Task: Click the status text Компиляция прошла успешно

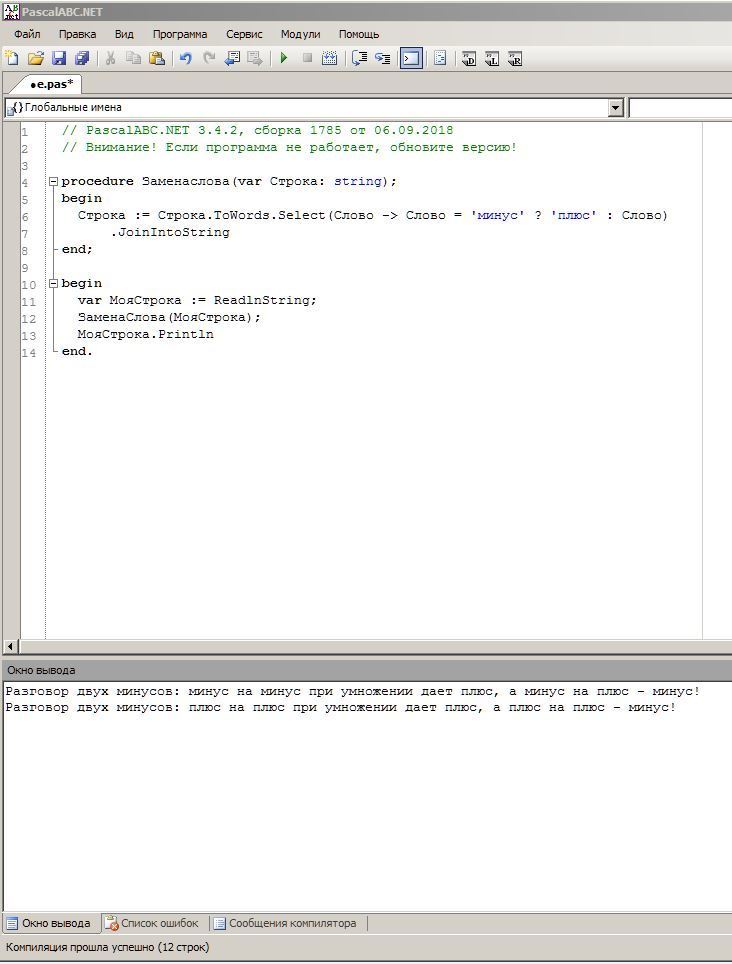Action: pos(108,947)
